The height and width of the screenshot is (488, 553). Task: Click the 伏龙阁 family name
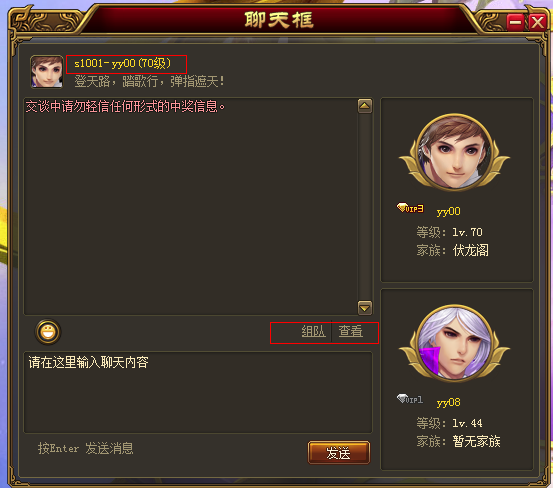click(x=470, y=251)
